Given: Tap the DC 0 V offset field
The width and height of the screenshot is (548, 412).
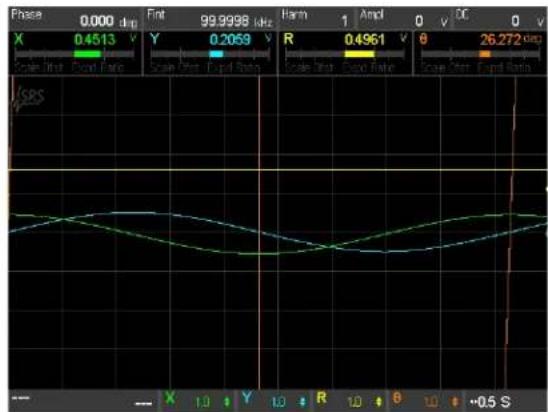Looking at the screenshot, I should coord(500,19).
